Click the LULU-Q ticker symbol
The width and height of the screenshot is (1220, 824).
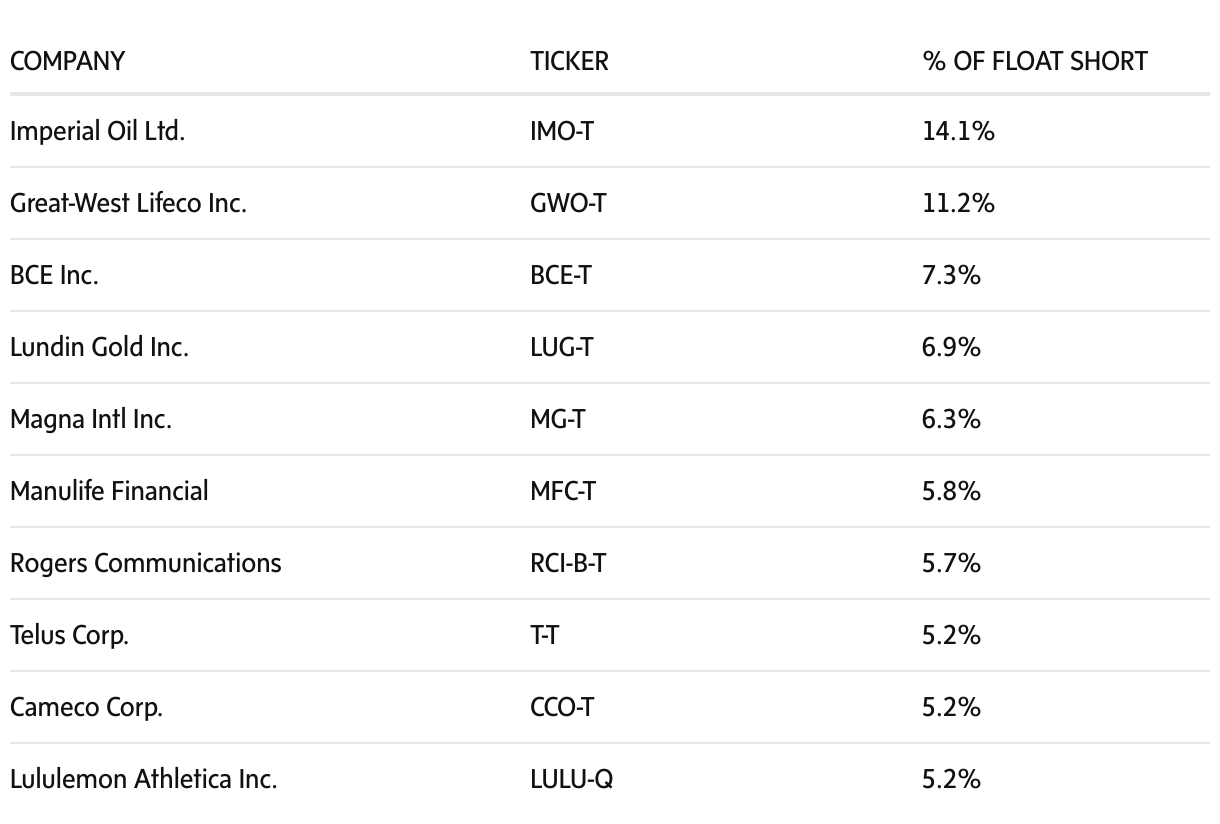tap(571, 779)
